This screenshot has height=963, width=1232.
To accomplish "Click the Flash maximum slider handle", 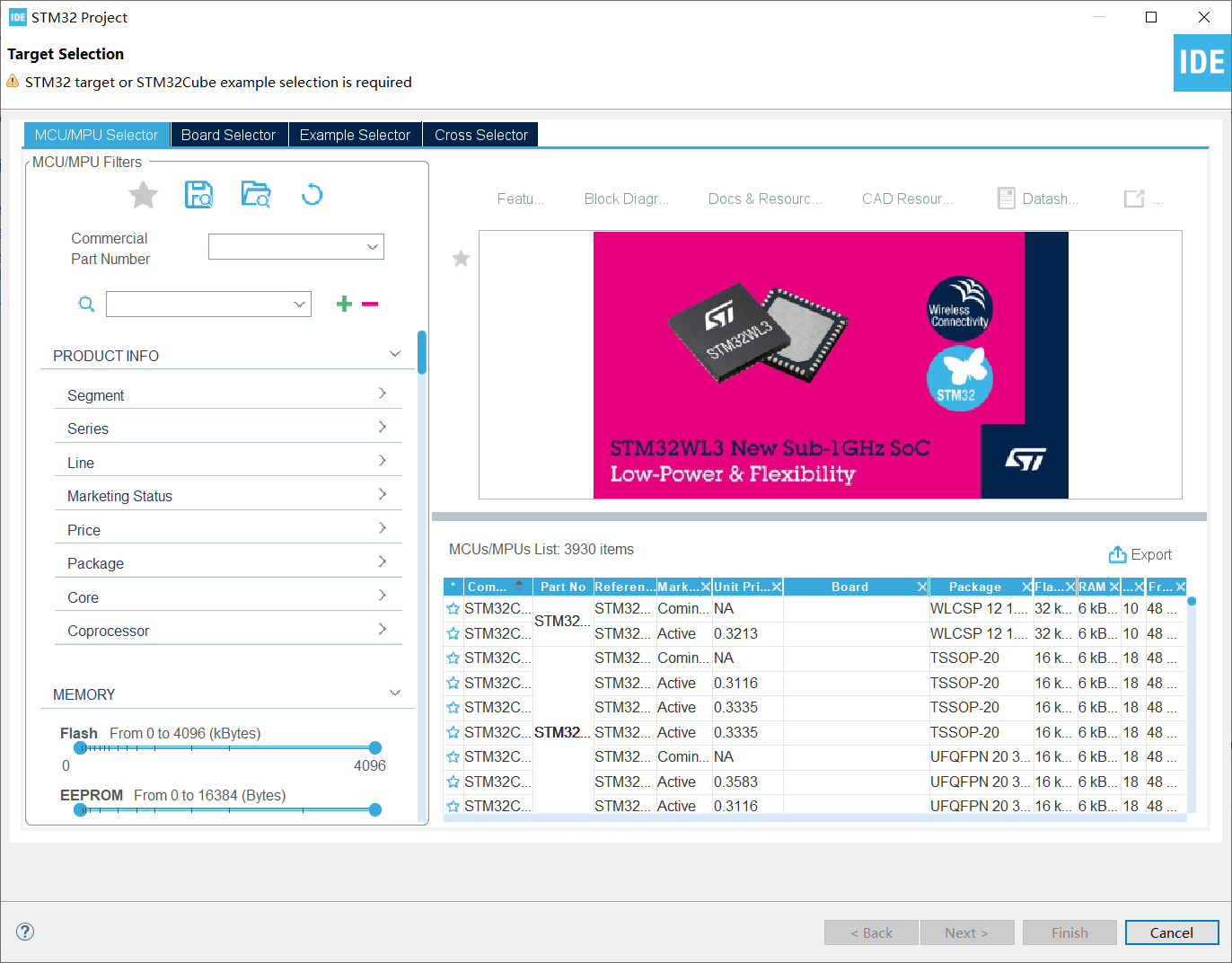I will (375, 747).
